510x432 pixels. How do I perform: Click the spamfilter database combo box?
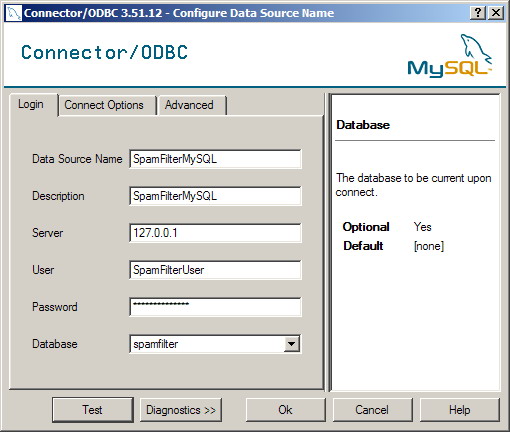click(215, 344)
